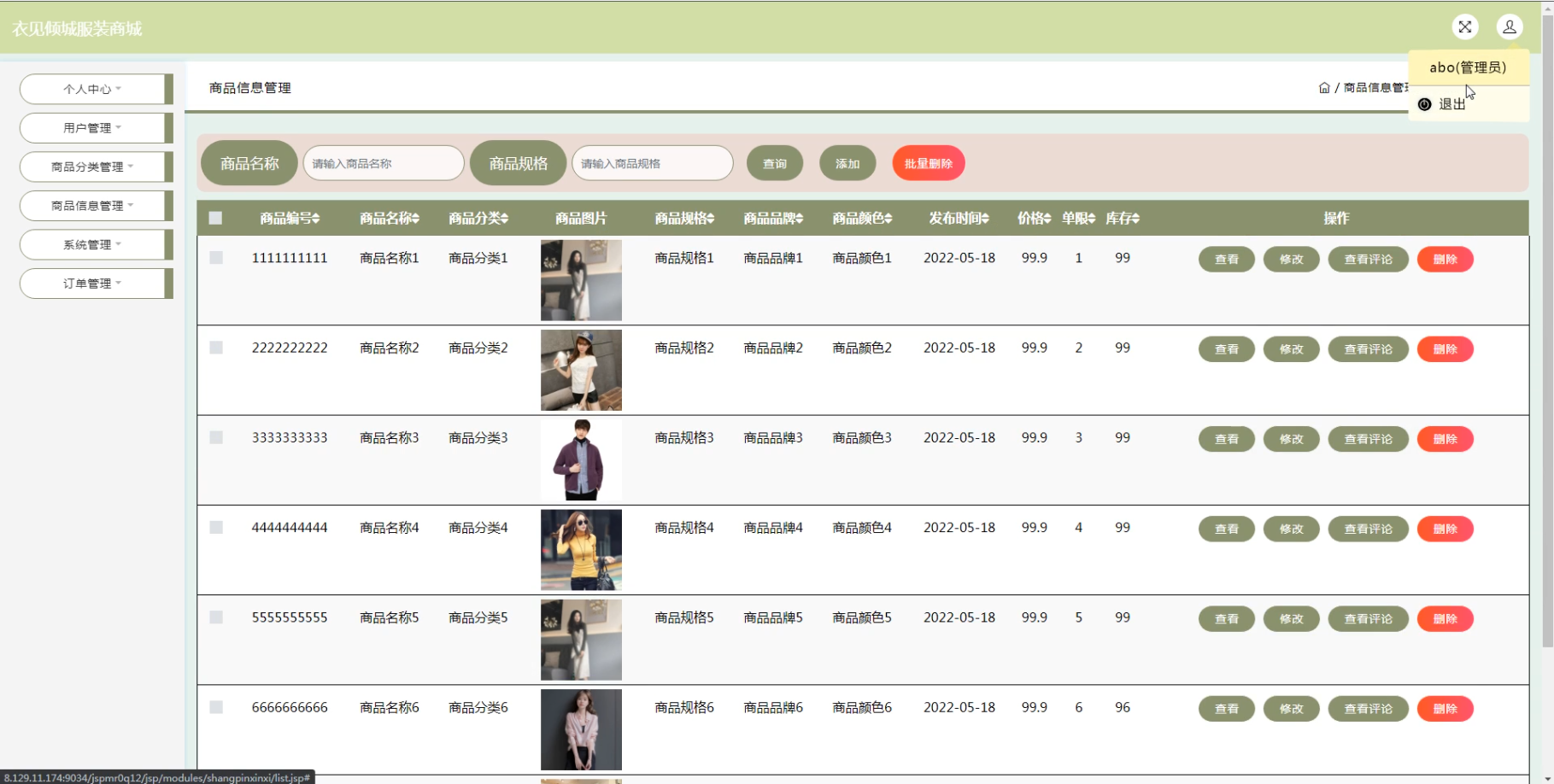Check the row checkbox for 5555555555

(216, 617)
